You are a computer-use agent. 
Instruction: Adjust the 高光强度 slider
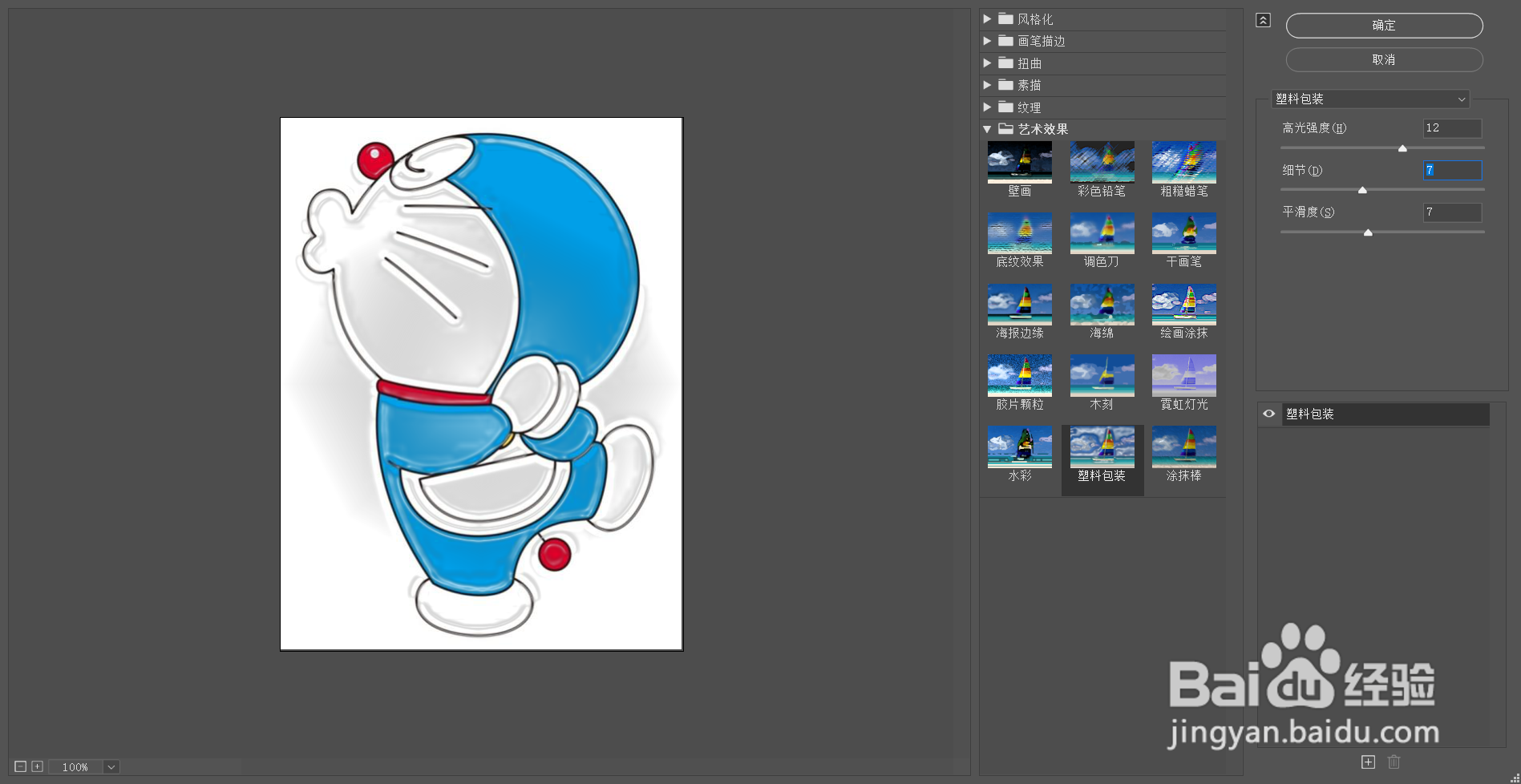(x=1402, y=148)
